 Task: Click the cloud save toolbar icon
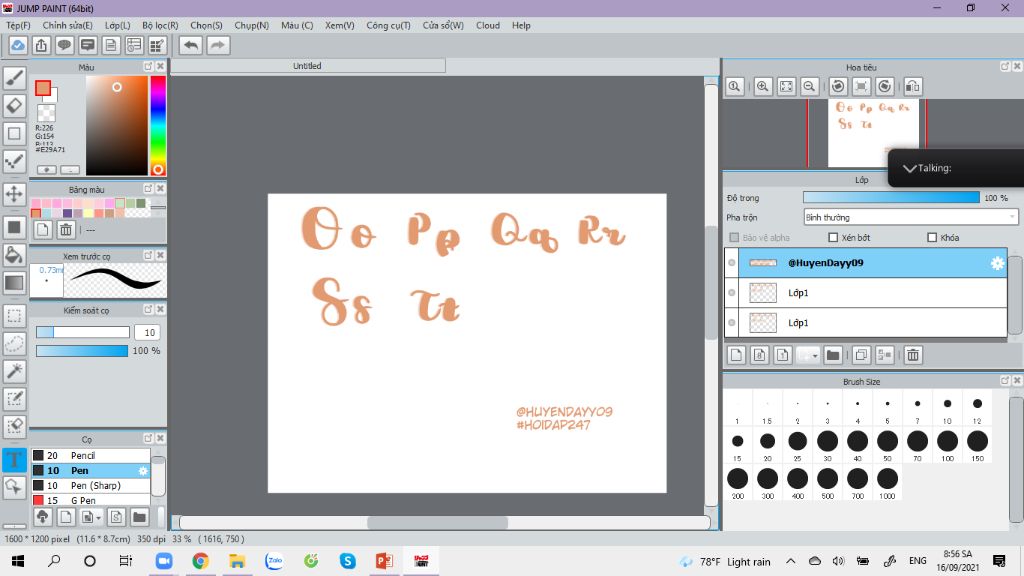(x=18, y=45)
